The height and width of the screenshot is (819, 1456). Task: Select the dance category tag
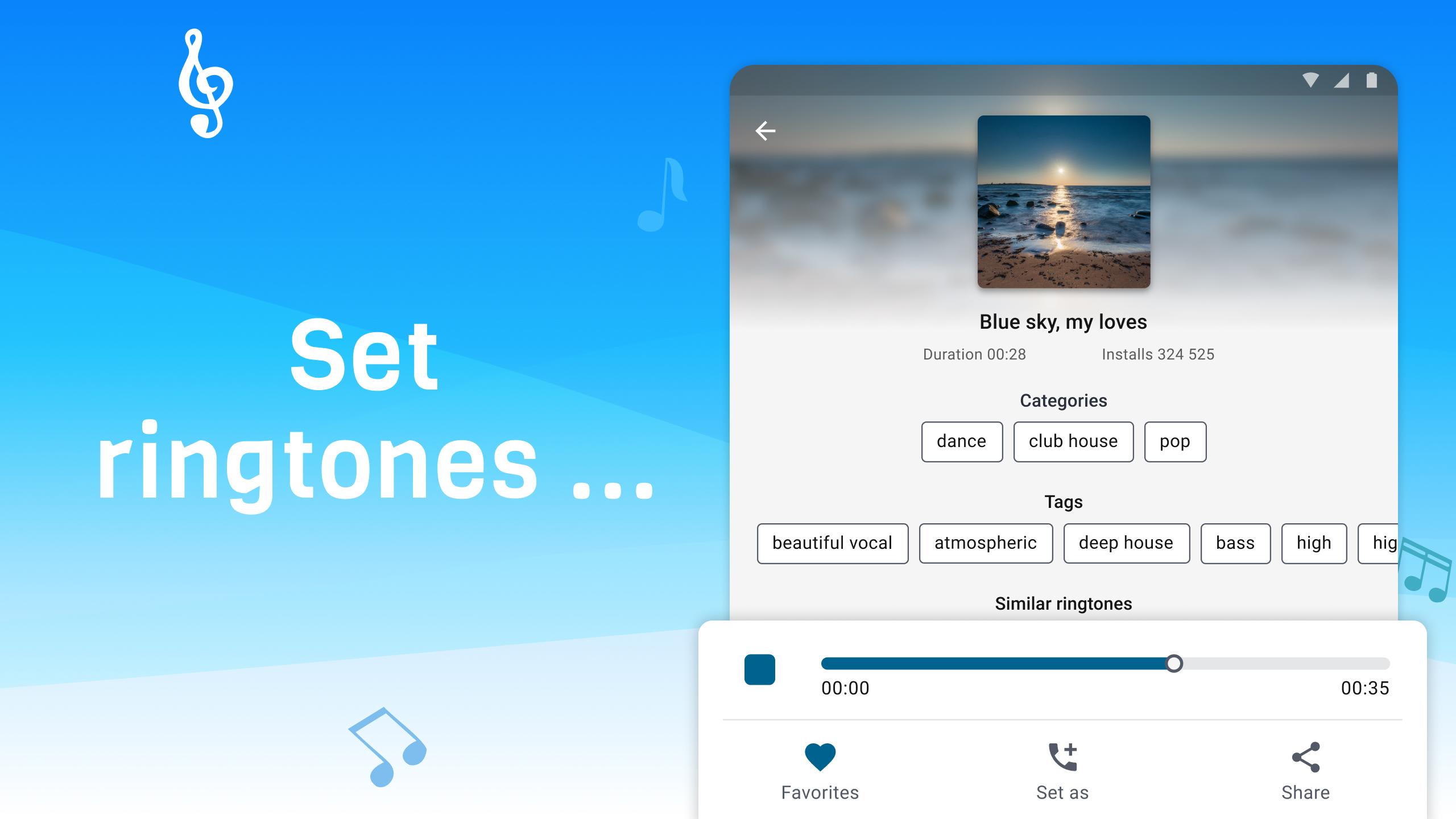tap(960, 440)
